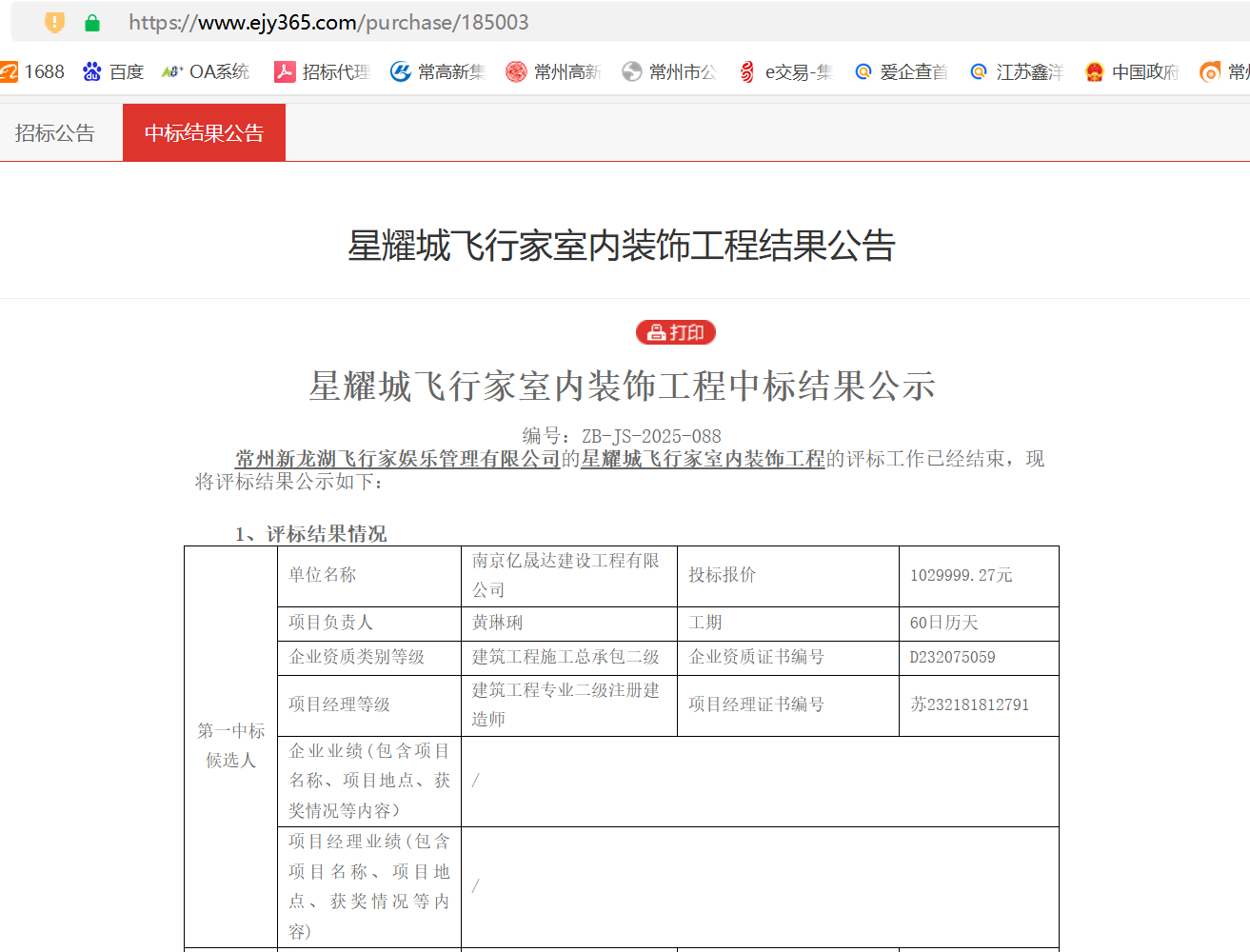Click the green padlock secure icon
Image resolution: width=1250 pixels, height=952 pixels.
(92, 23)
